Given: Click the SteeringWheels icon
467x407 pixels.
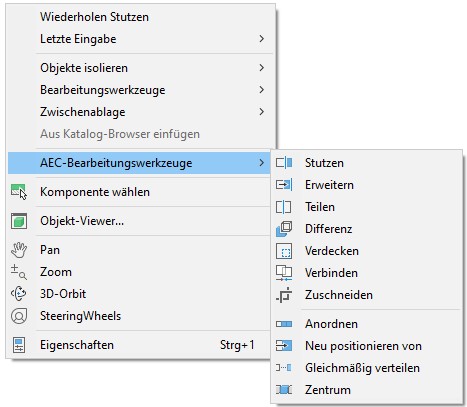Looking at the screenshot, I should (x=19, y=316).
